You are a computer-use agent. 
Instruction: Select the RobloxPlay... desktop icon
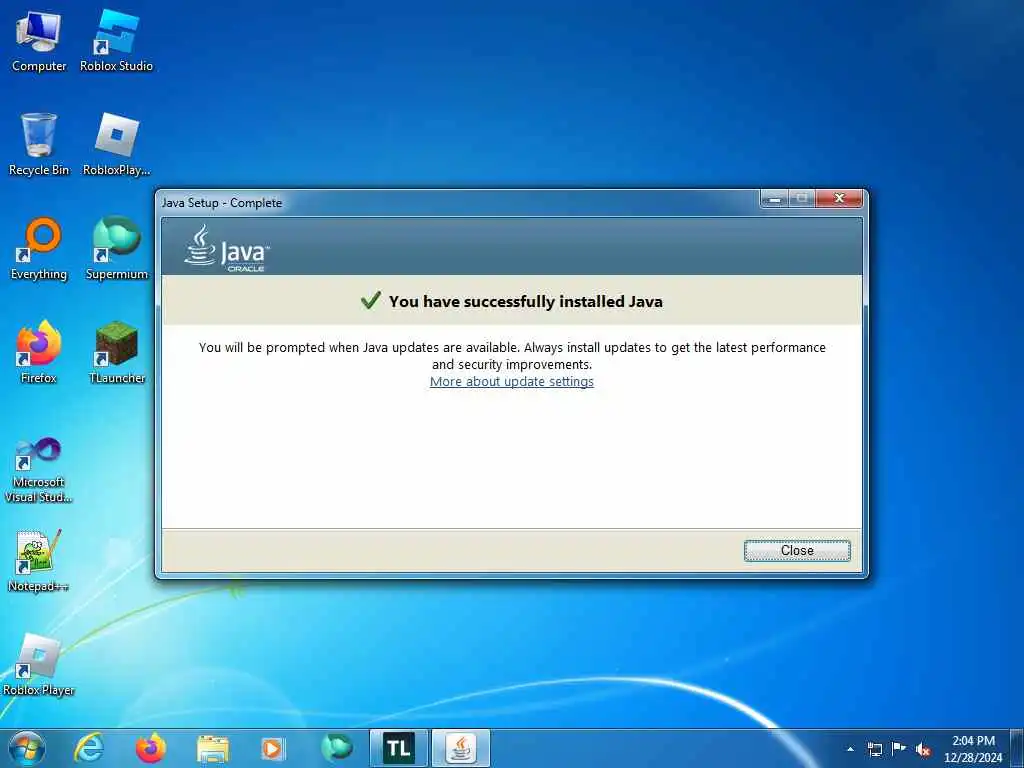tap(116, 144)
